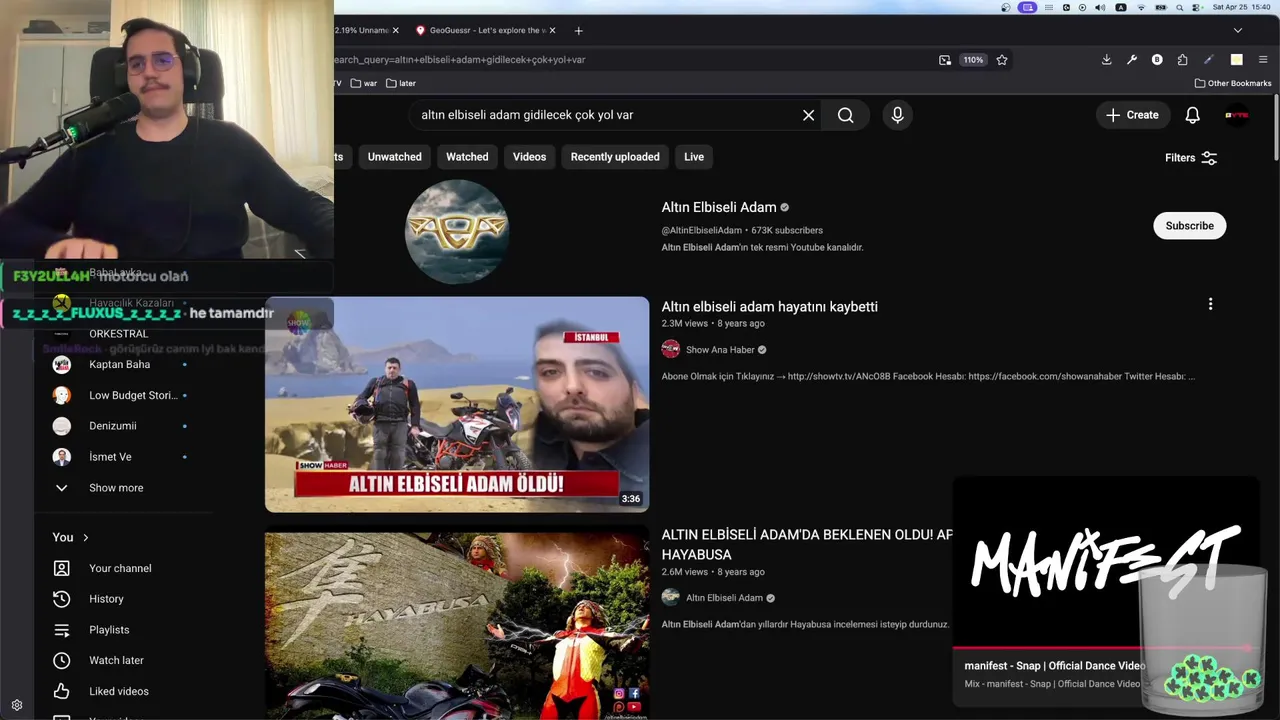This screenshot has width=1280, height=720.
Task: Start voice search with the microphone icon
Action: click(x=897, y=115)
